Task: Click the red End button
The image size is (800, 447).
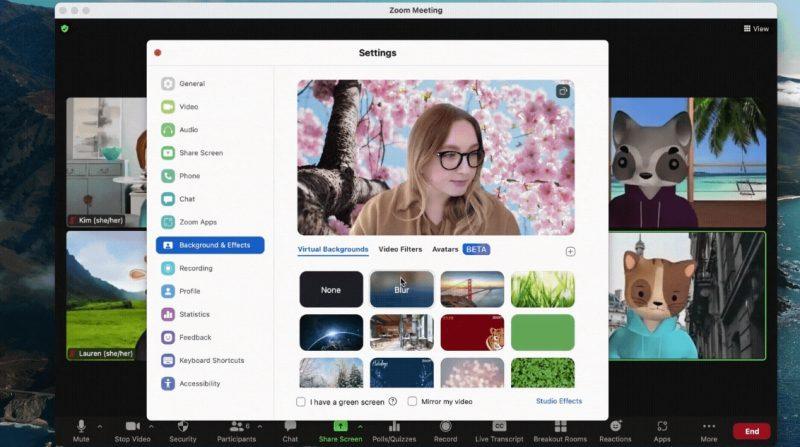Action: click(x=752, y=431)
